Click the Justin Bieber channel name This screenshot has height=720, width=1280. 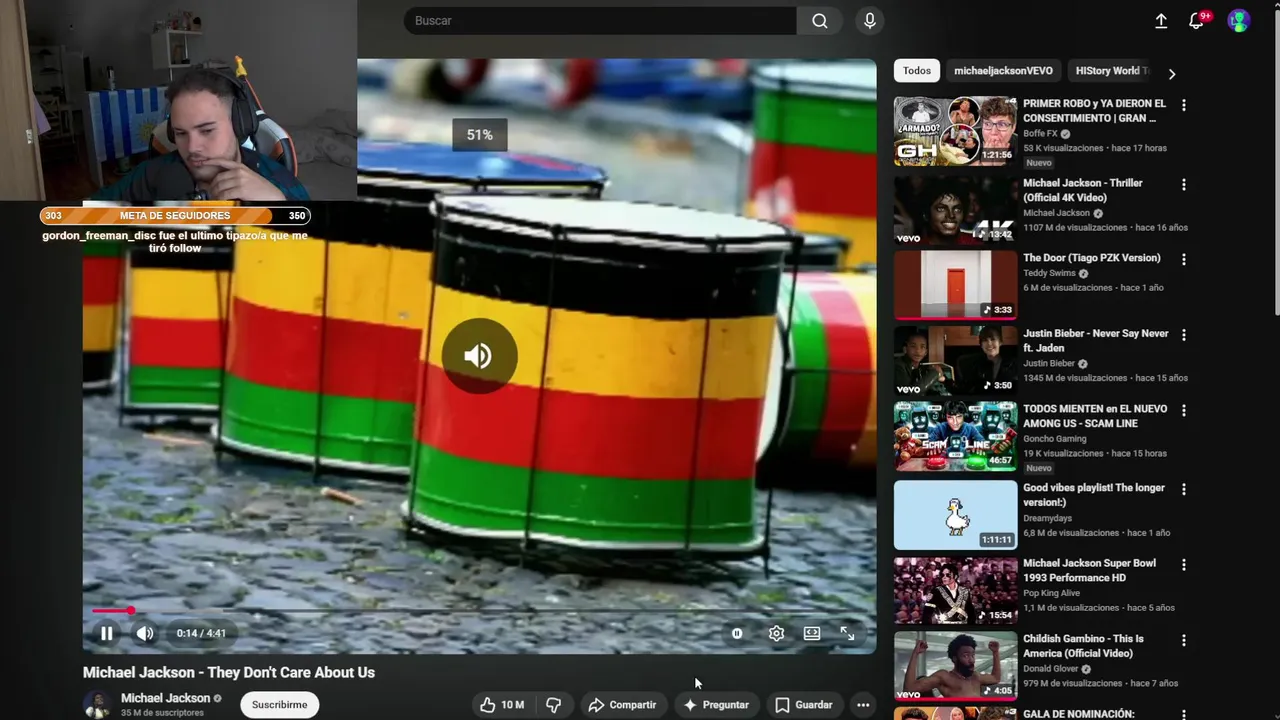pos(1049,364)
